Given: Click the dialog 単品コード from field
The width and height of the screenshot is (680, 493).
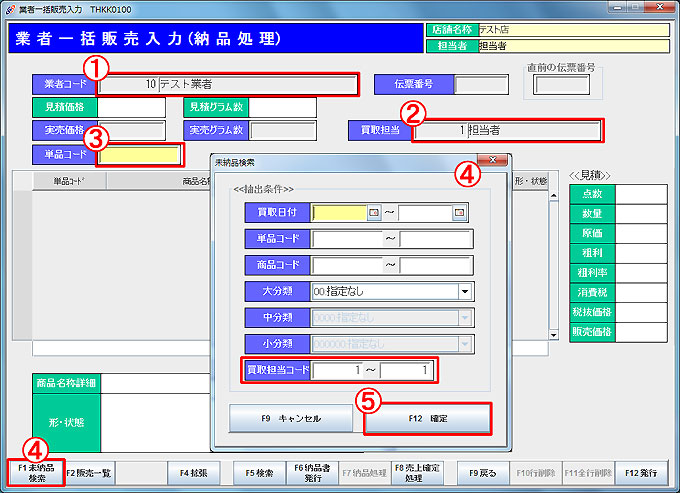Looking at the screenshot, I should click(x=347, y=239).
